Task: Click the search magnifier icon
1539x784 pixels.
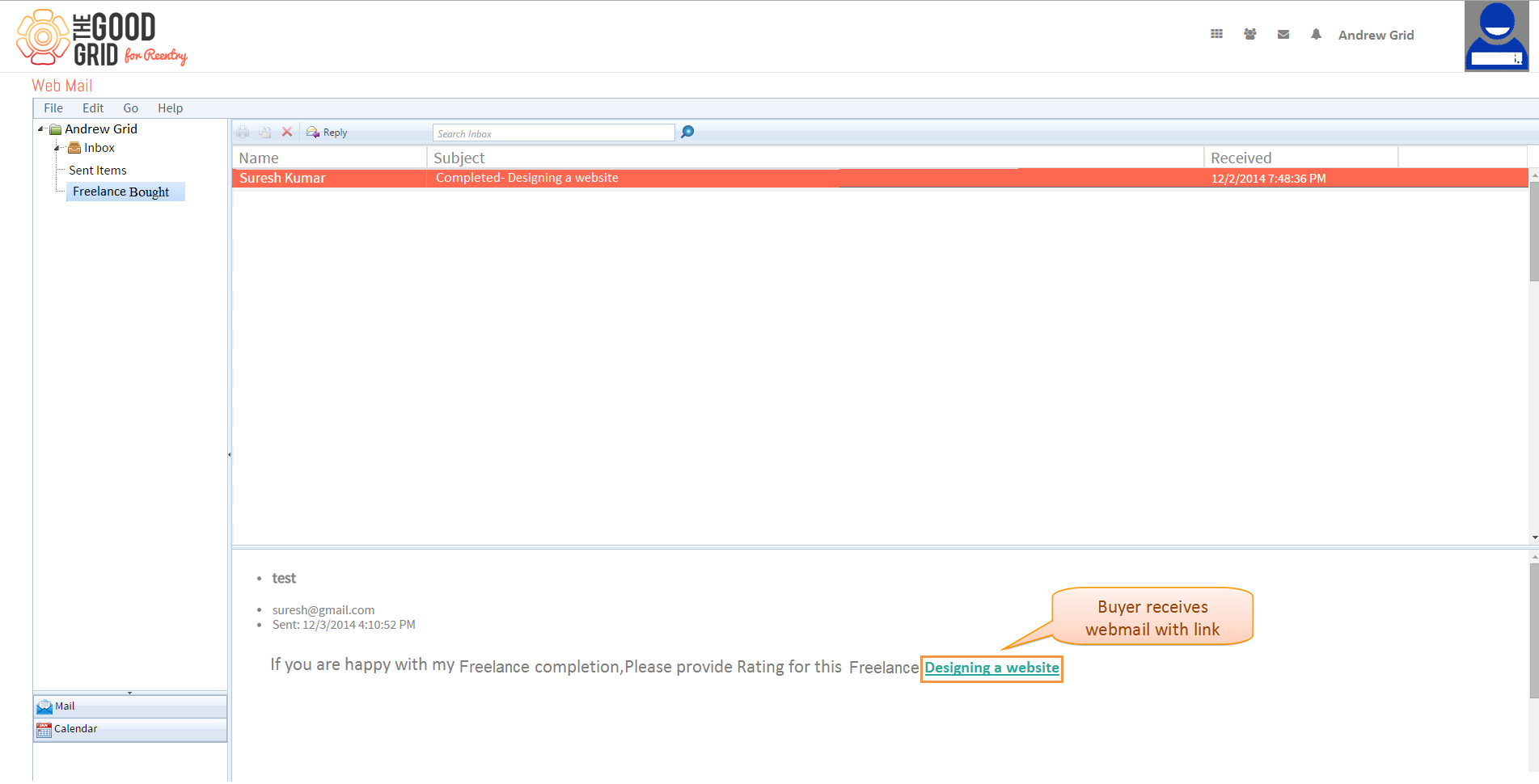Action: point(687,132)
